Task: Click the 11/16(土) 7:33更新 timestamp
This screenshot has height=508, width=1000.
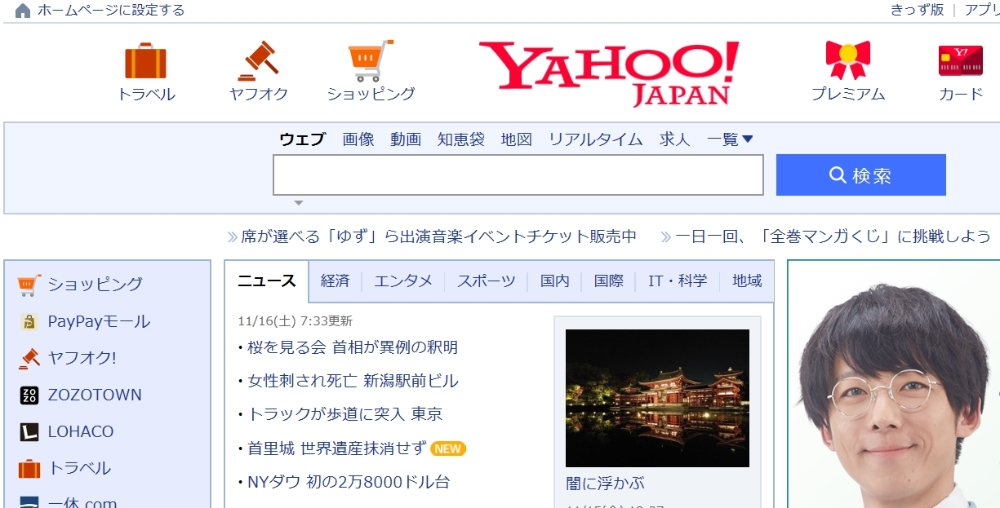Action: pyautogui.click(x=295, y=321)
